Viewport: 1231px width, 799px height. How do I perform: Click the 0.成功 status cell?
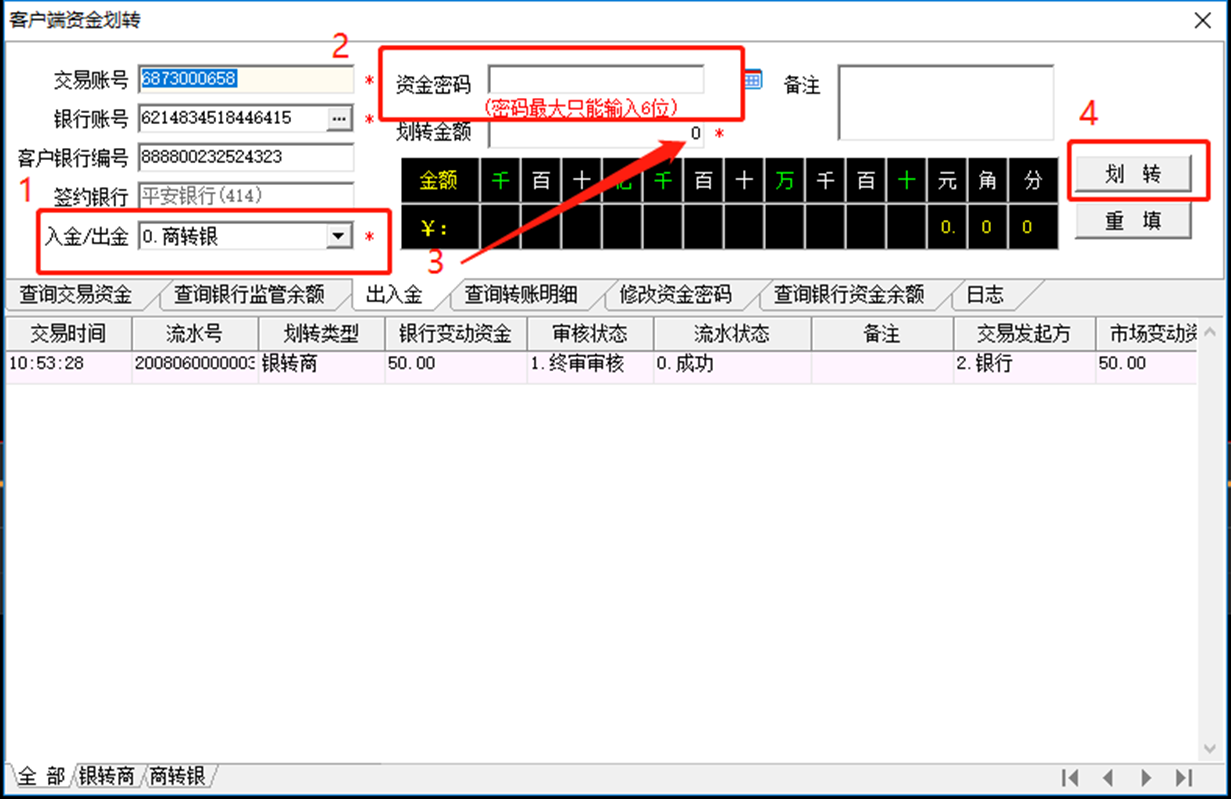[x=732, y=365]
